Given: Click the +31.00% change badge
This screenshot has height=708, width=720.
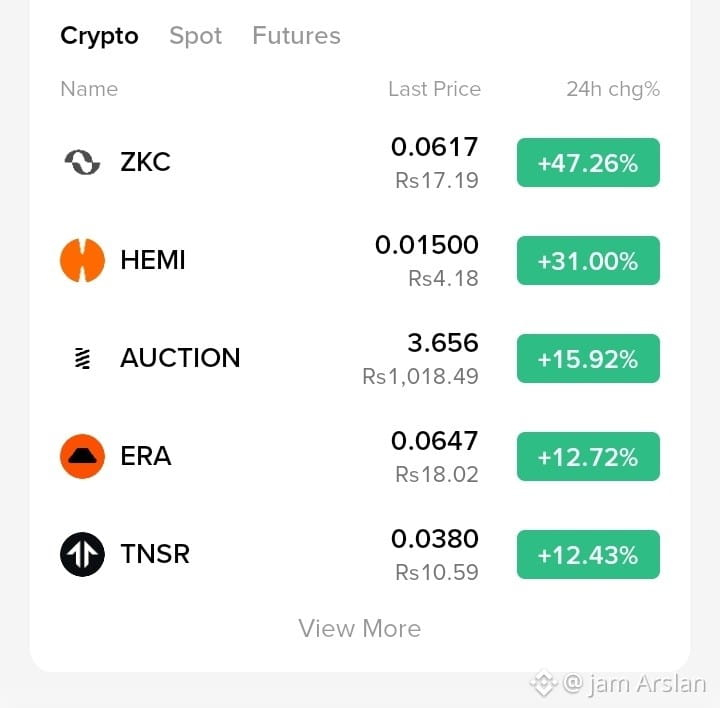Looking at the screenshot, I should [588, 260].
